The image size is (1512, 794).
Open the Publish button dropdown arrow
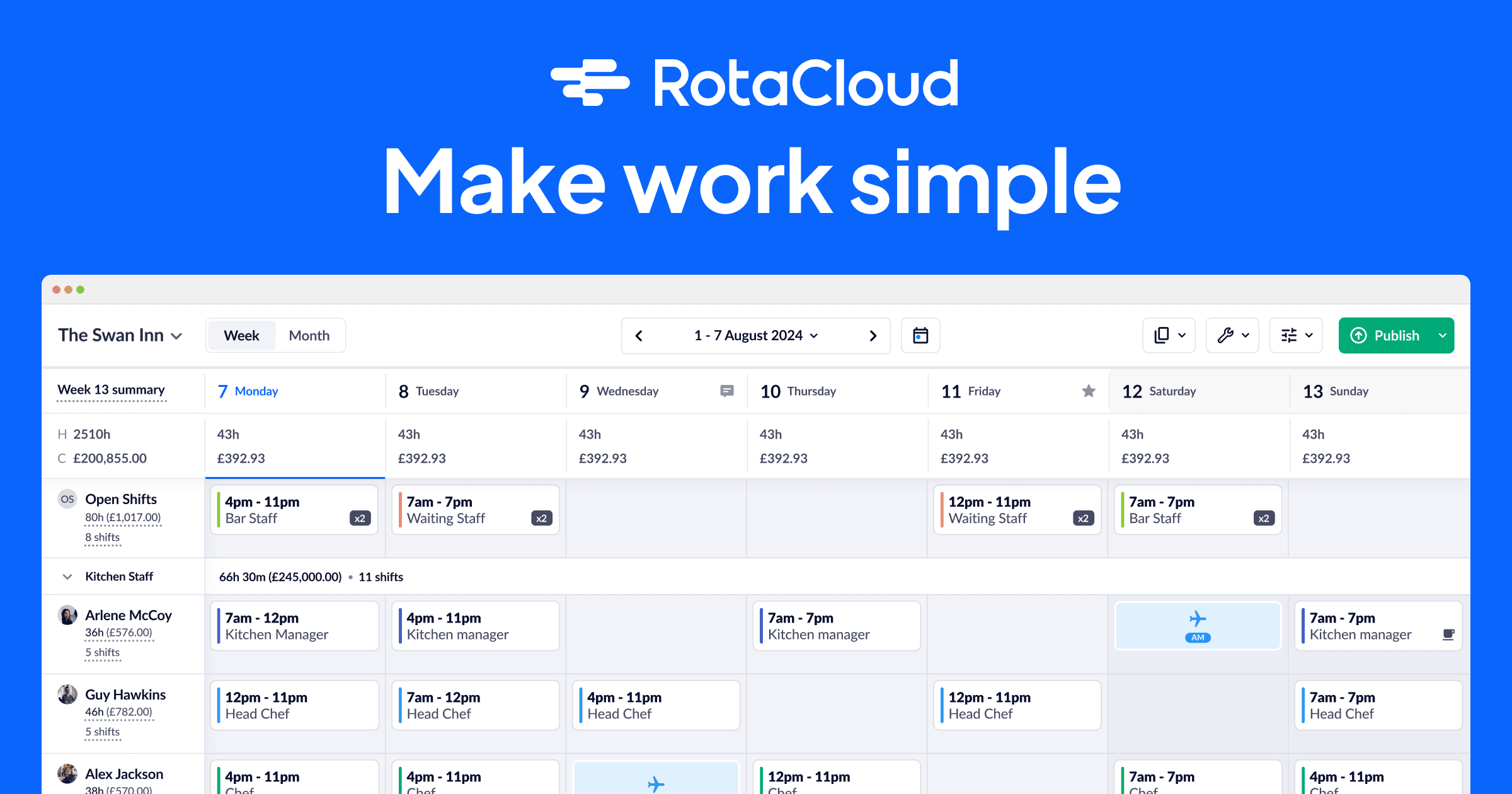click(x=1443, y=335)
